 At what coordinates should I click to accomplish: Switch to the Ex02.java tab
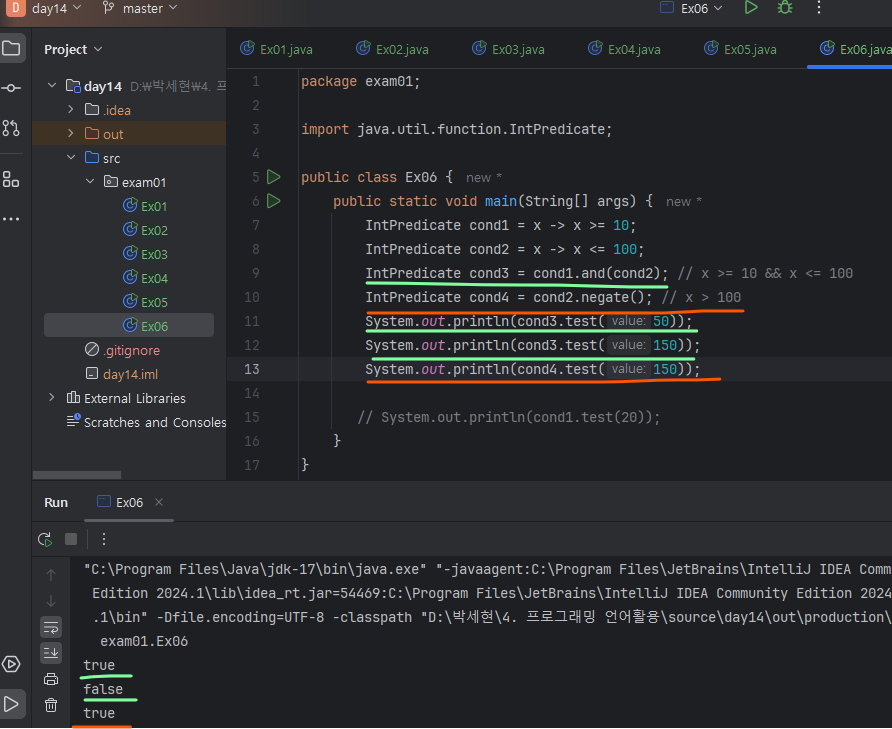click(x=393, y=49)
